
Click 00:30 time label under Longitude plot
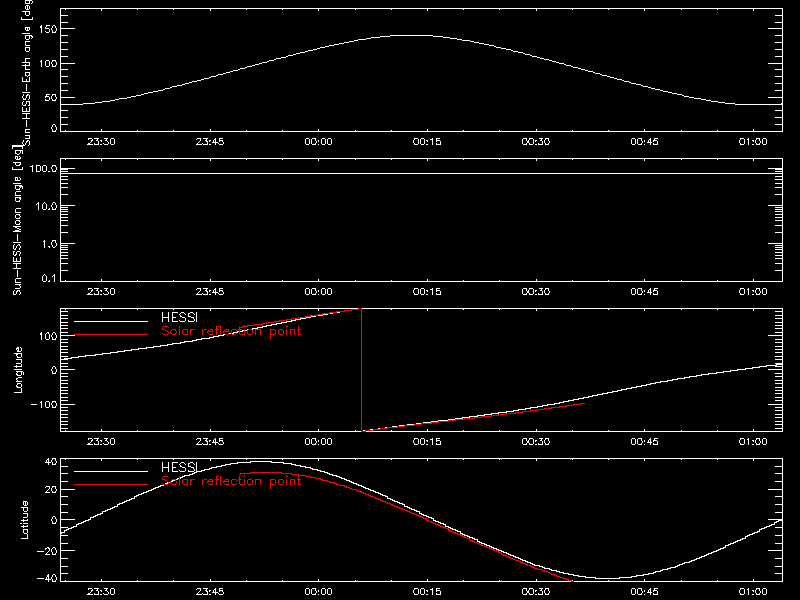coord(536,442)
